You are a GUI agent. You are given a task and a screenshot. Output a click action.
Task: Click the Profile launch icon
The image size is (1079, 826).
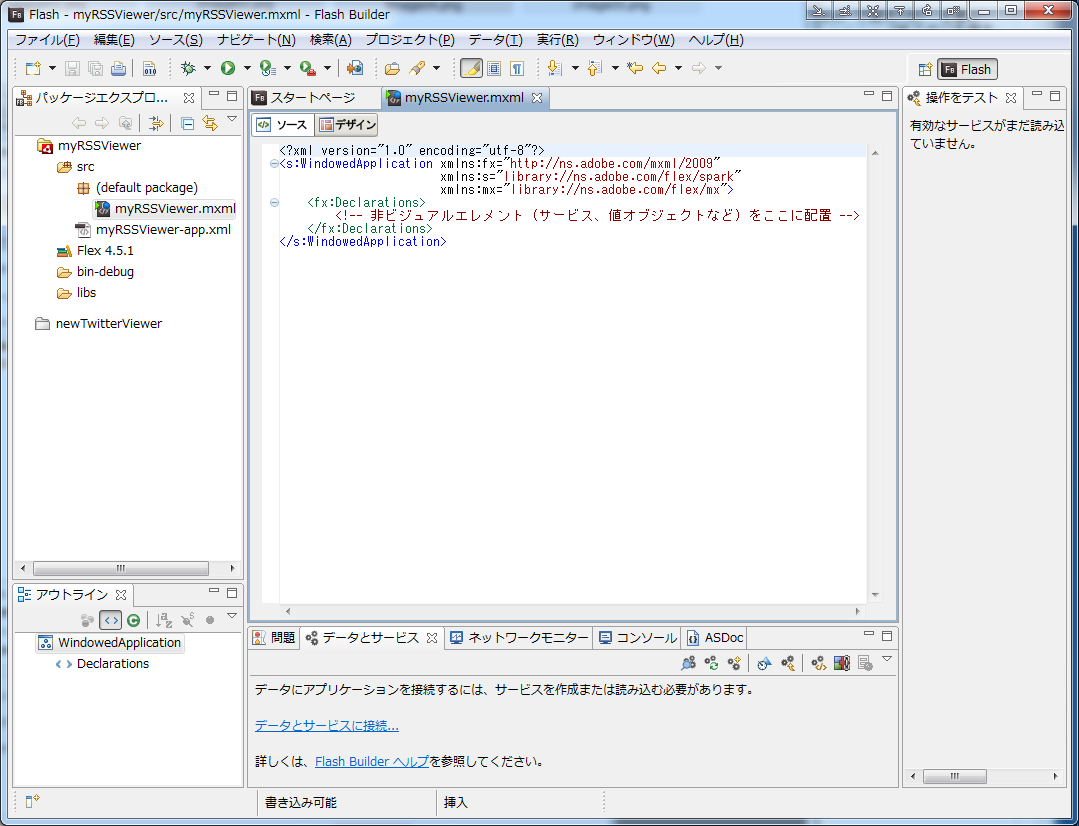pyautogui.click(x=268, y=68)
